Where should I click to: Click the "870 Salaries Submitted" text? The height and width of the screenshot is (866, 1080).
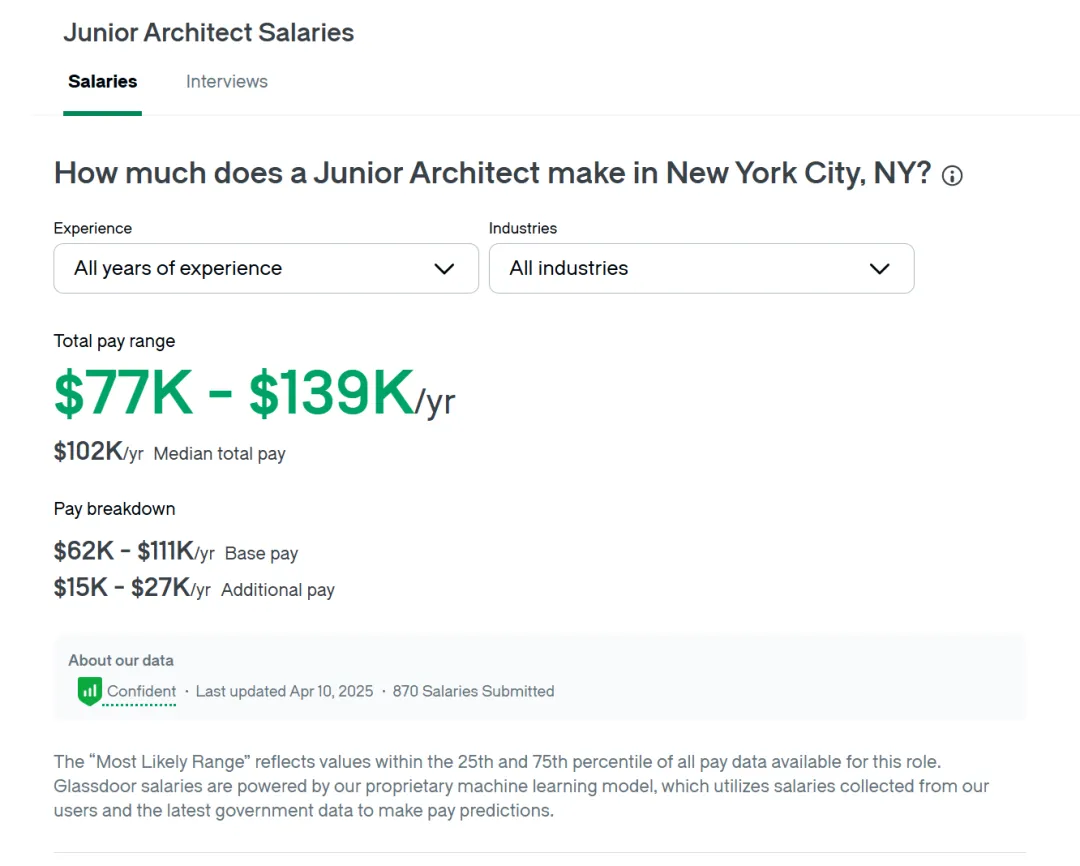[473, 691]
